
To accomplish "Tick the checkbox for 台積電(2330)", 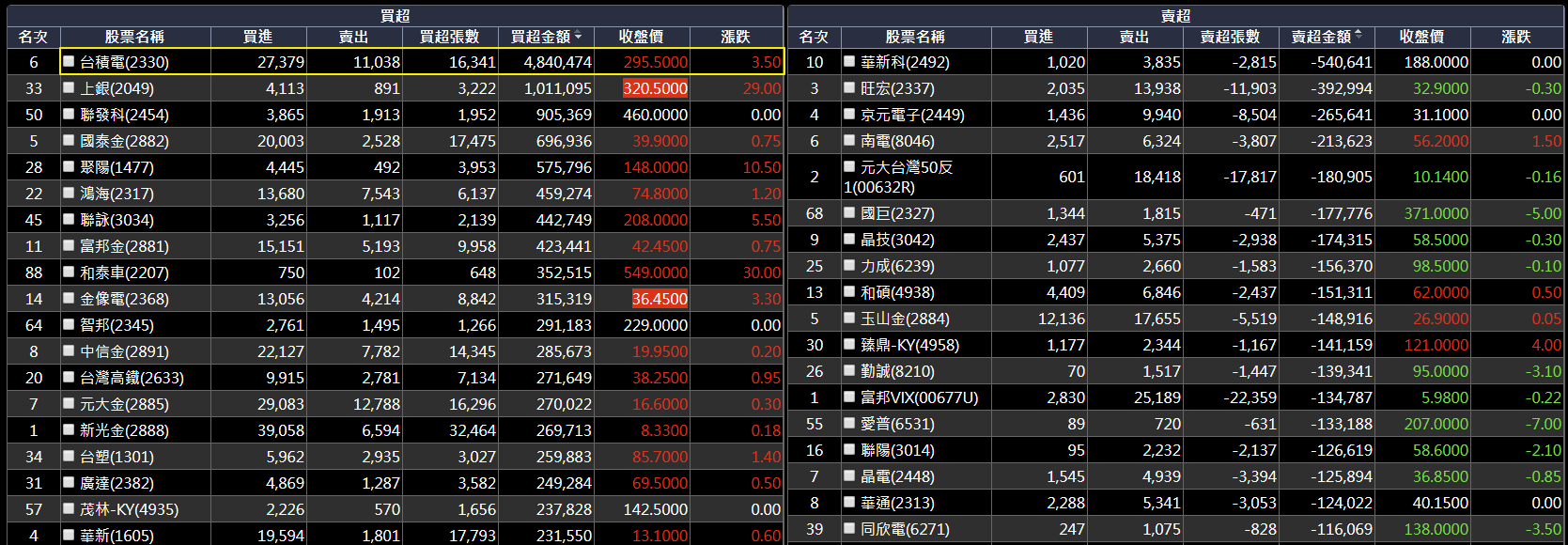I will click(69, 61).
